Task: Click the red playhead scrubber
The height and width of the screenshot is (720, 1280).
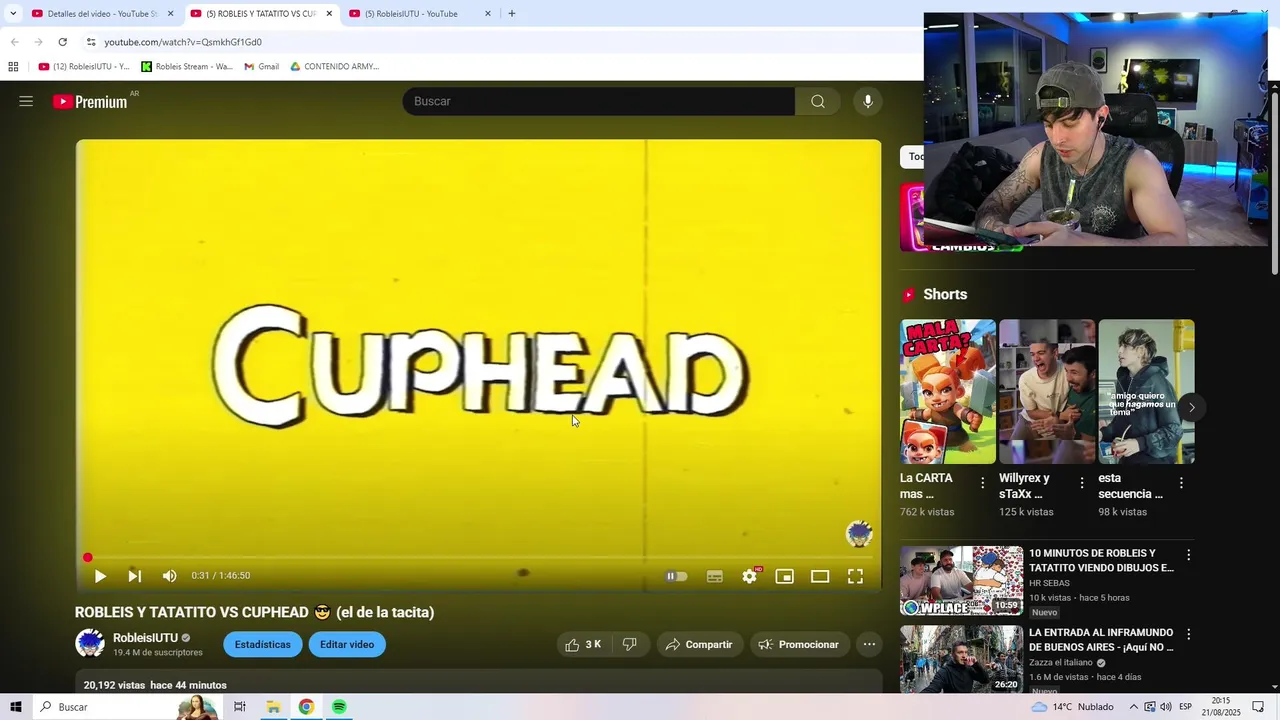Action: pos(88,557)
